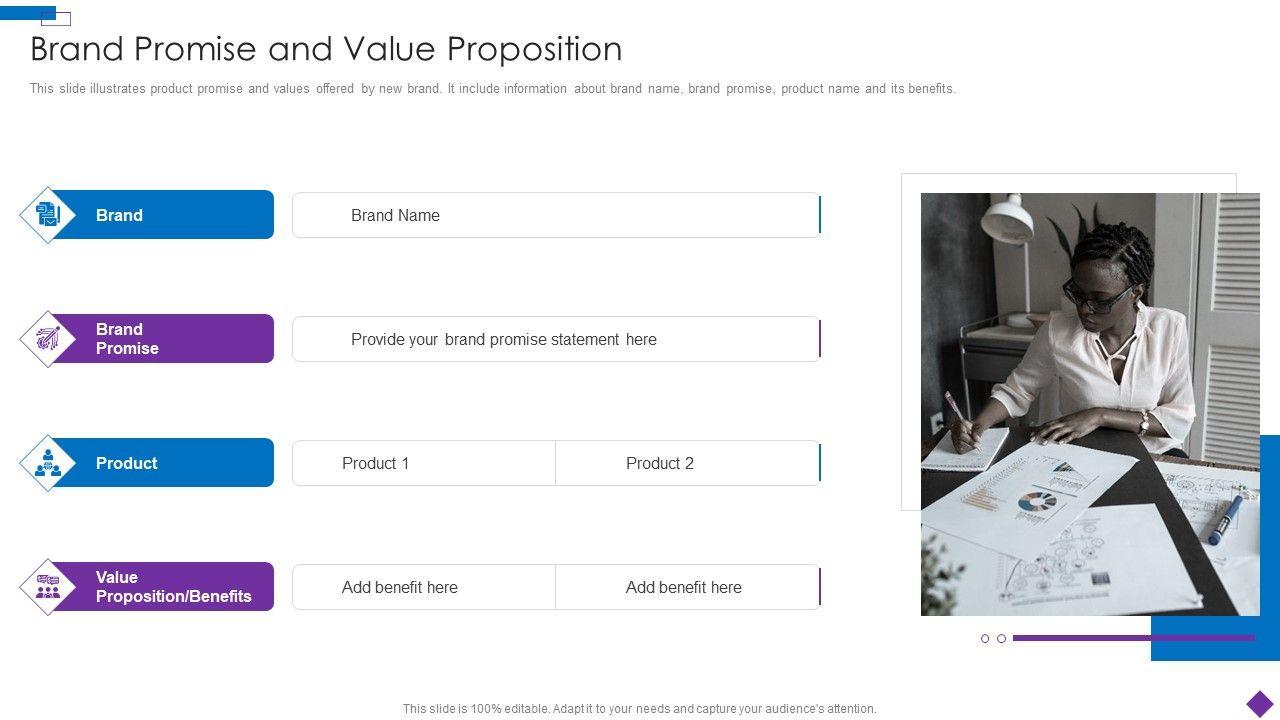
Task: Click the second Add benefit here cell
Action: coord(687,587)
